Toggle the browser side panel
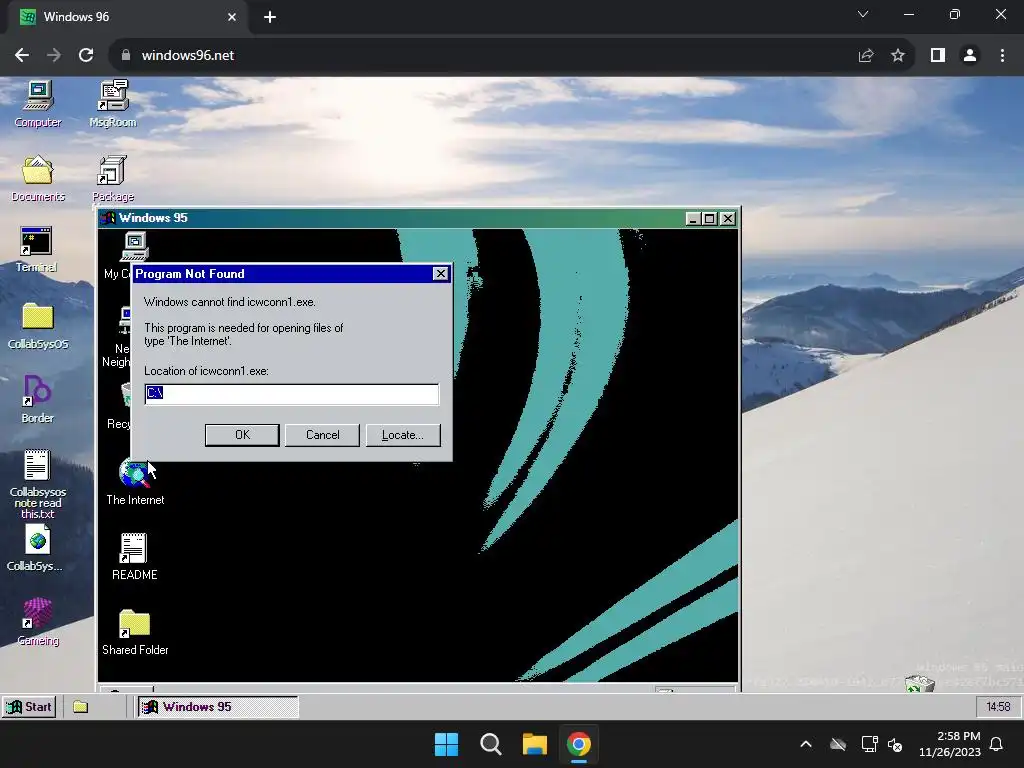Viewport: 1024px width, 768px height. click(938, 56)
